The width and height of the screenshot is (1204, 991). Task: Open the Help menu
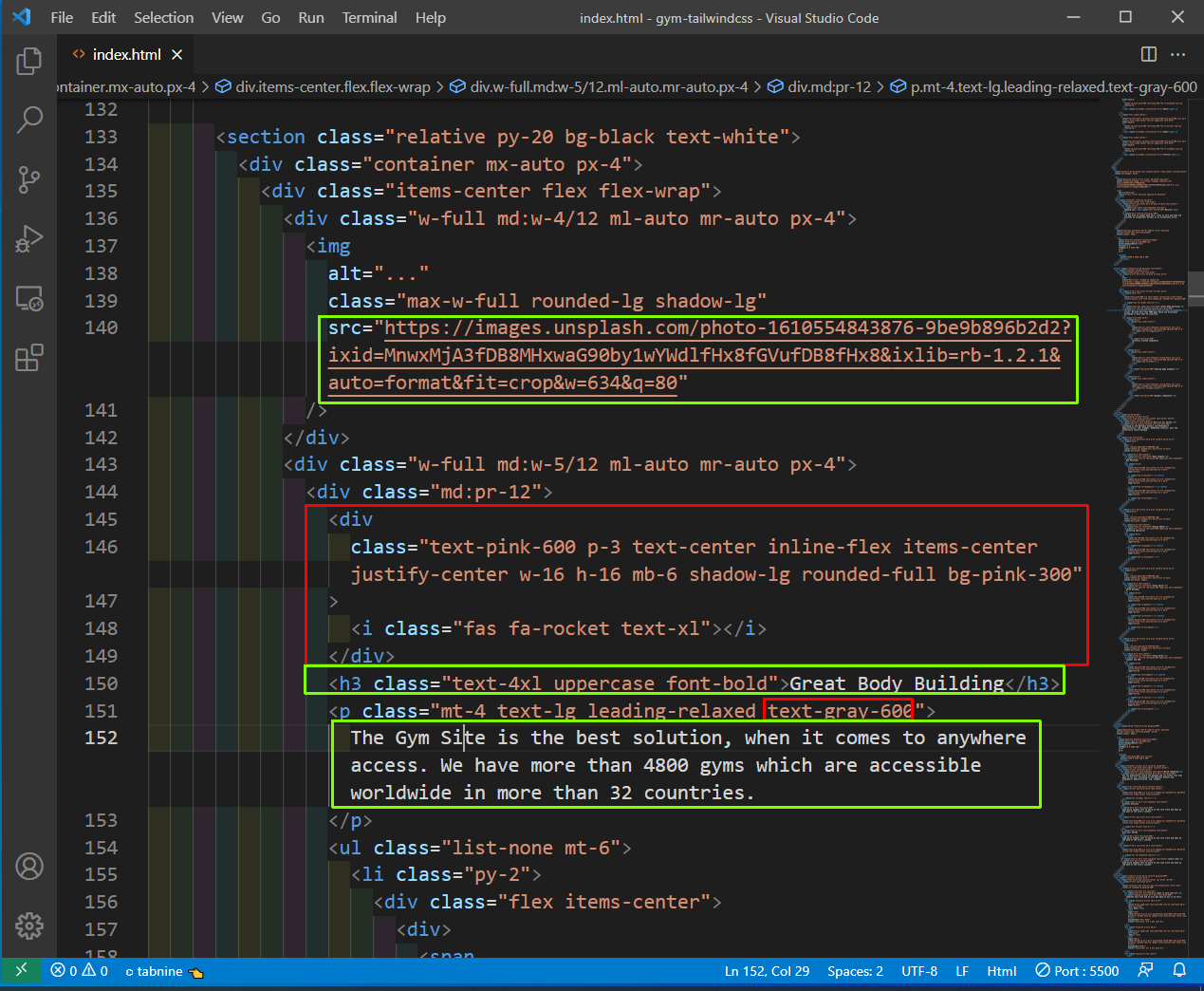point(431,17)
